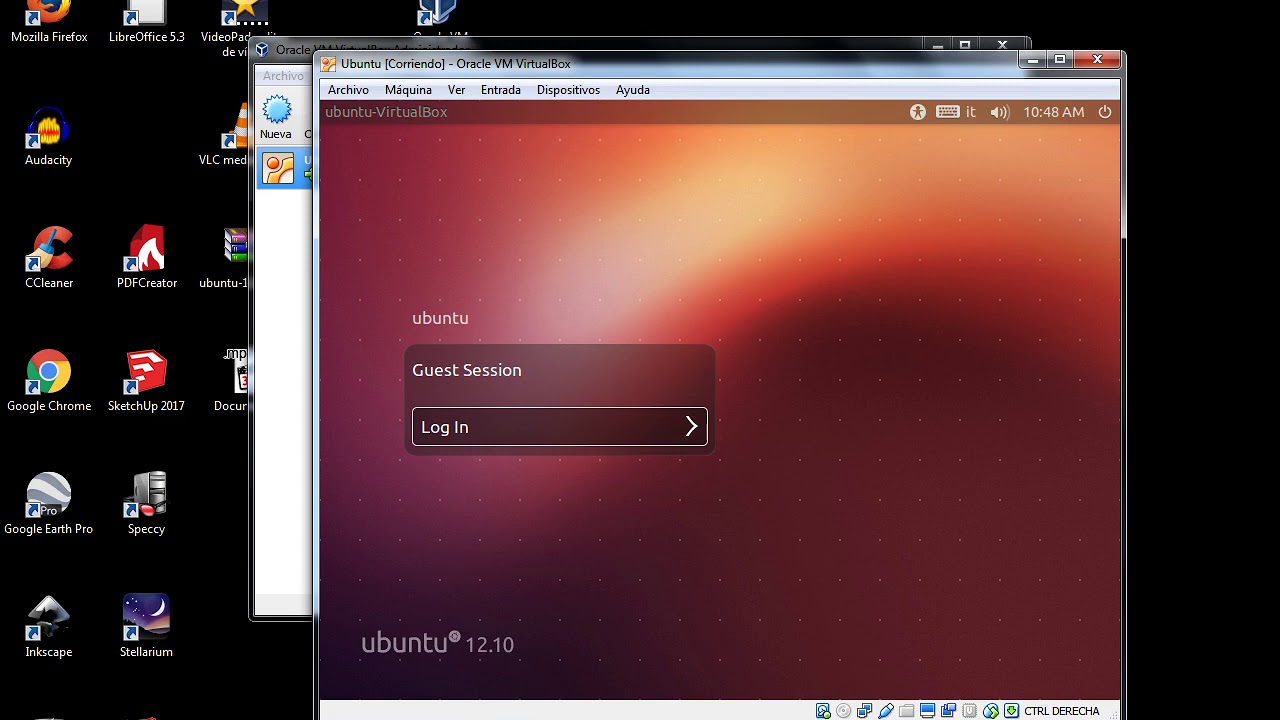
Task: Click the overlapping-windows status bar icon
Action: [948, 711]
